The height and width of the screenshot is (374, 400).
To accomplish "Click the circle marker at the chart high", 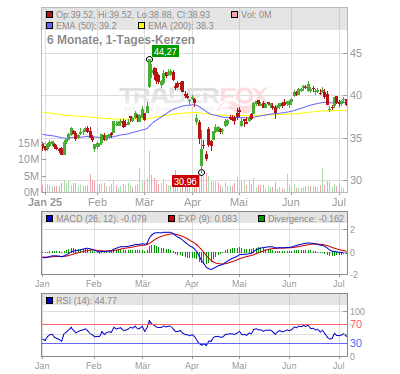I will tap(149, 60).
